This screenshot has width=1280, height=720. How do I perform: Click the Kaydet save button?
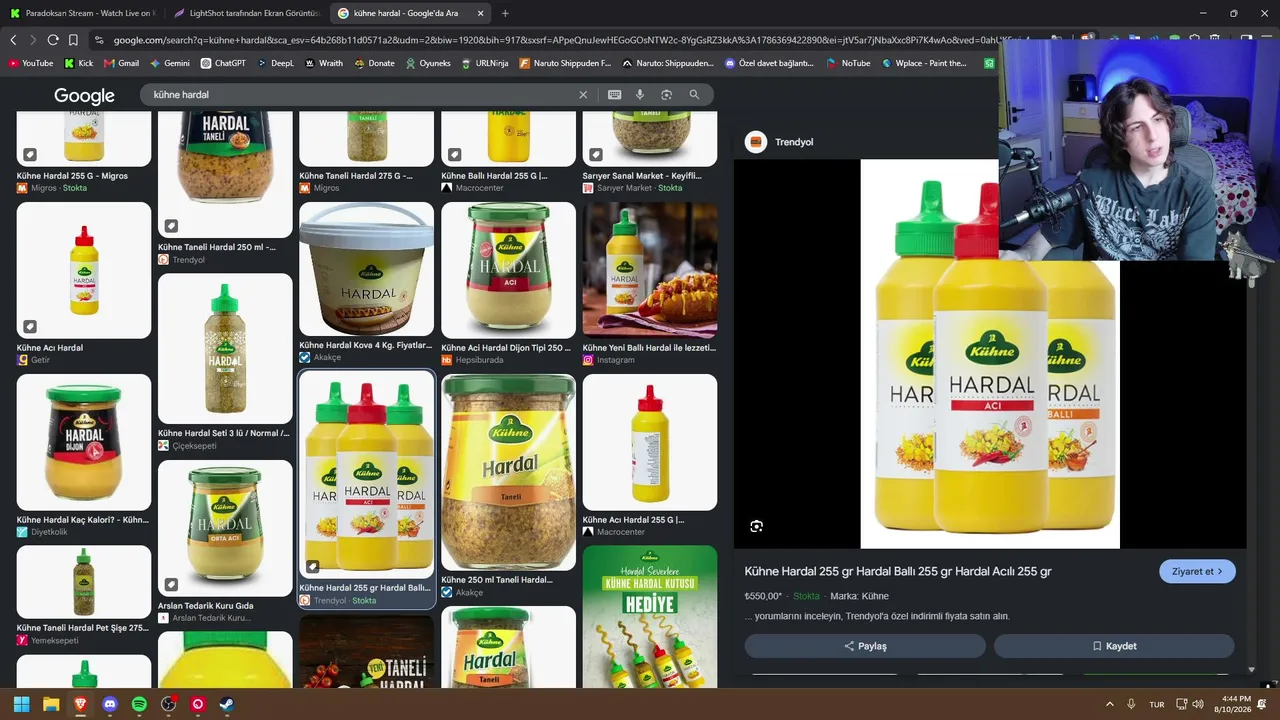click(1114, 646)
